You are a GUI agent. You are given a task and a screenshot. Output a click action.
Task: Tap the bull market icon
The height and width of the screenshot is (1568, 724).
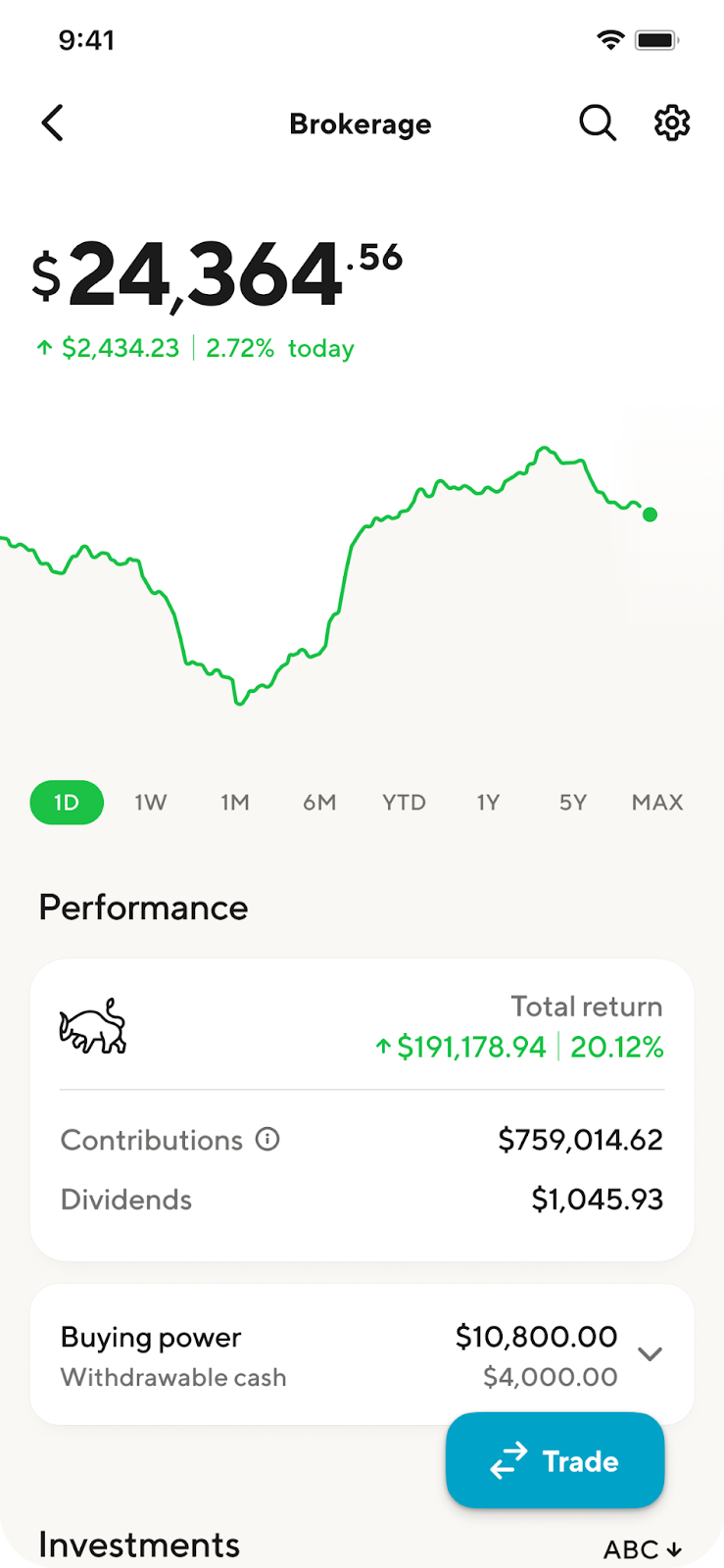(93, 1027)
